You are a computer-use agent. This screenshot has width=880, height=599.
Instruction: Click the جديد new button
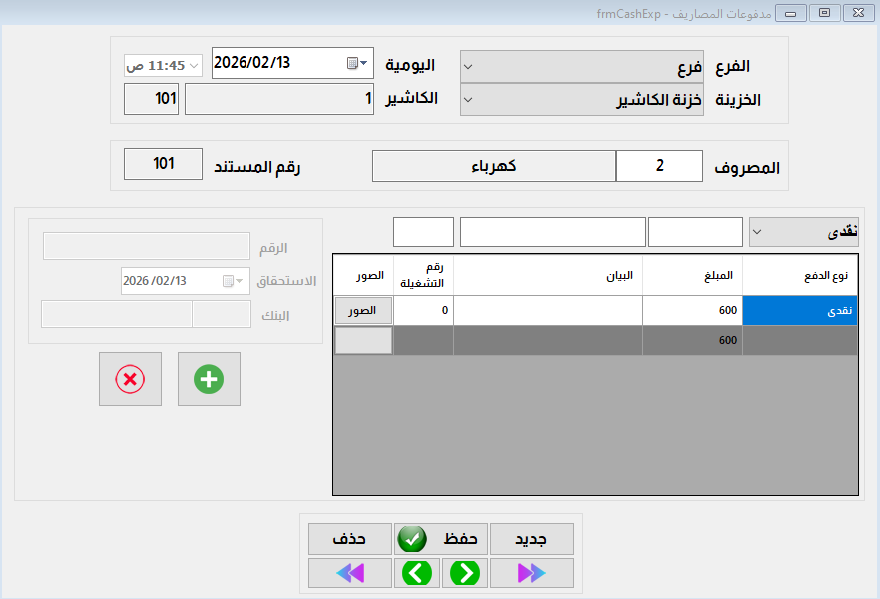(x=531, y=539)
